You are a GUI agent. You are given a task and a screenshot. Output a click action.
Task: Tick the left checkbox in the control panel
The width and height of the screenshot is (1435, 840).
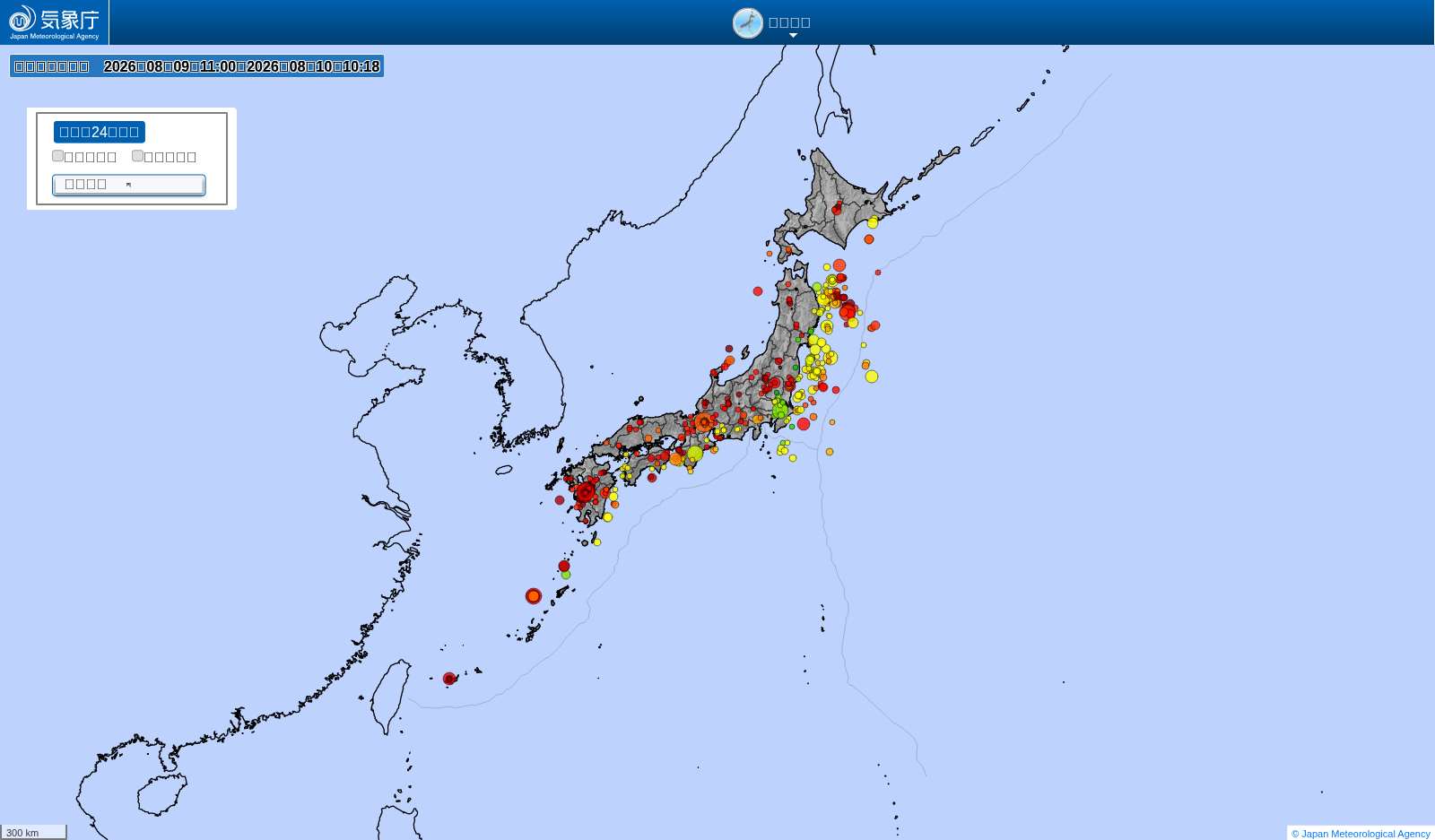58,156
